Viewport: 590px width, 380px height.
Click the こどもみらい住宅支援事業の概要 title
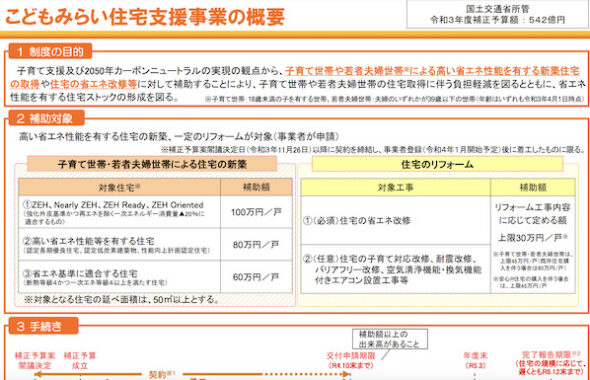coord(145,17)
